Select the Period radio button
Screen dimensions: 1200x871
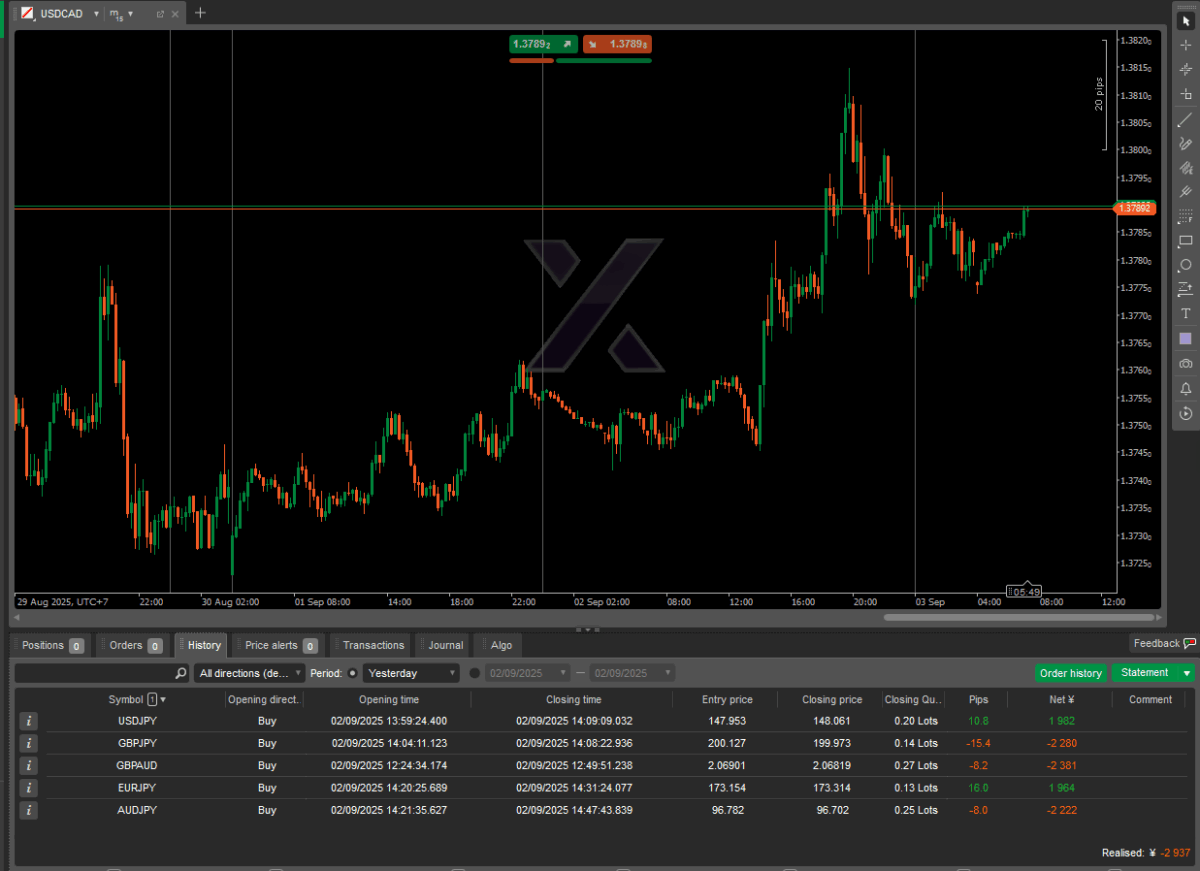tap(352, 674)
